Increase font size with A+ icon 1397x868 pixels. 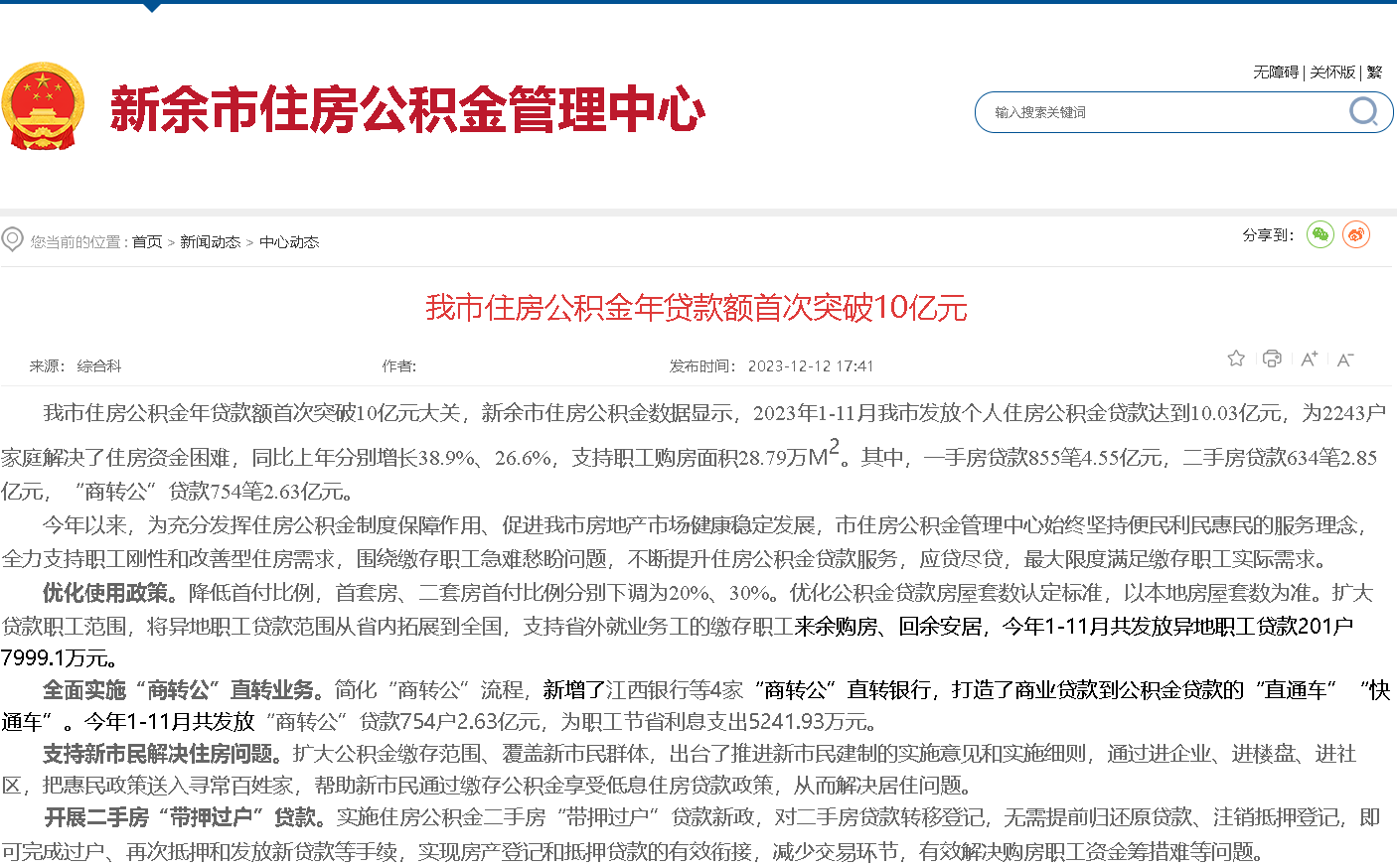click(1310, 359)
